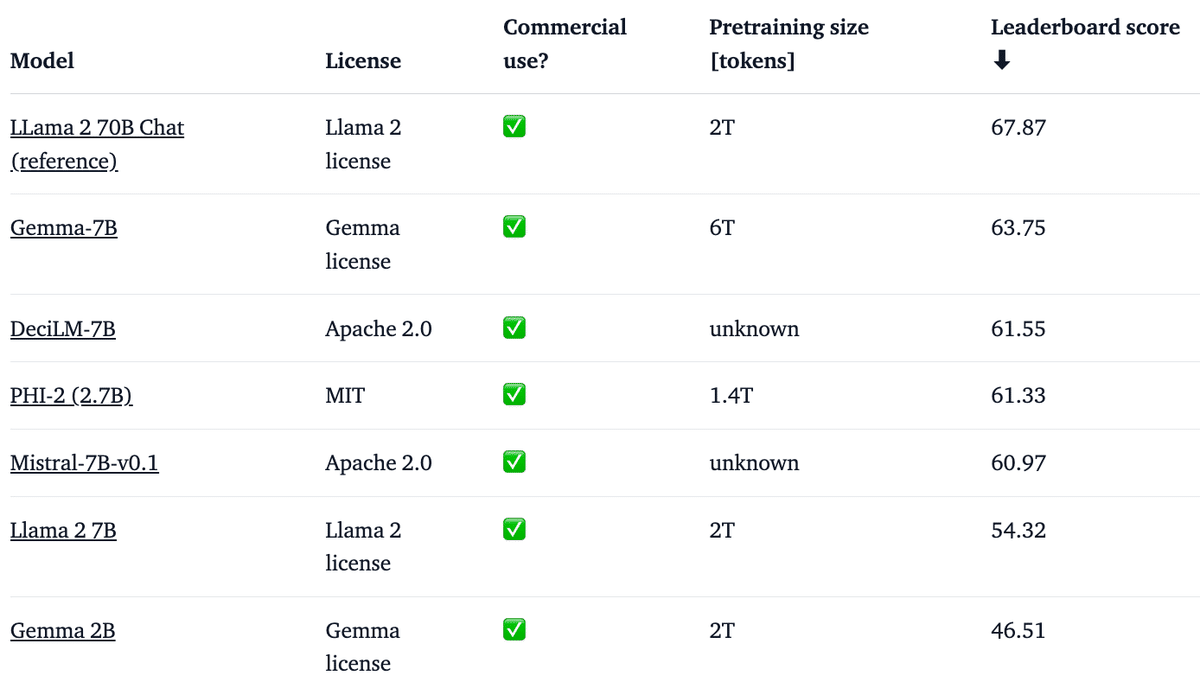The width and height of the screenshot is (1200, 694).
Task: Click the Leaderboard score sort arrow
Action: [x=1001, y=61]
